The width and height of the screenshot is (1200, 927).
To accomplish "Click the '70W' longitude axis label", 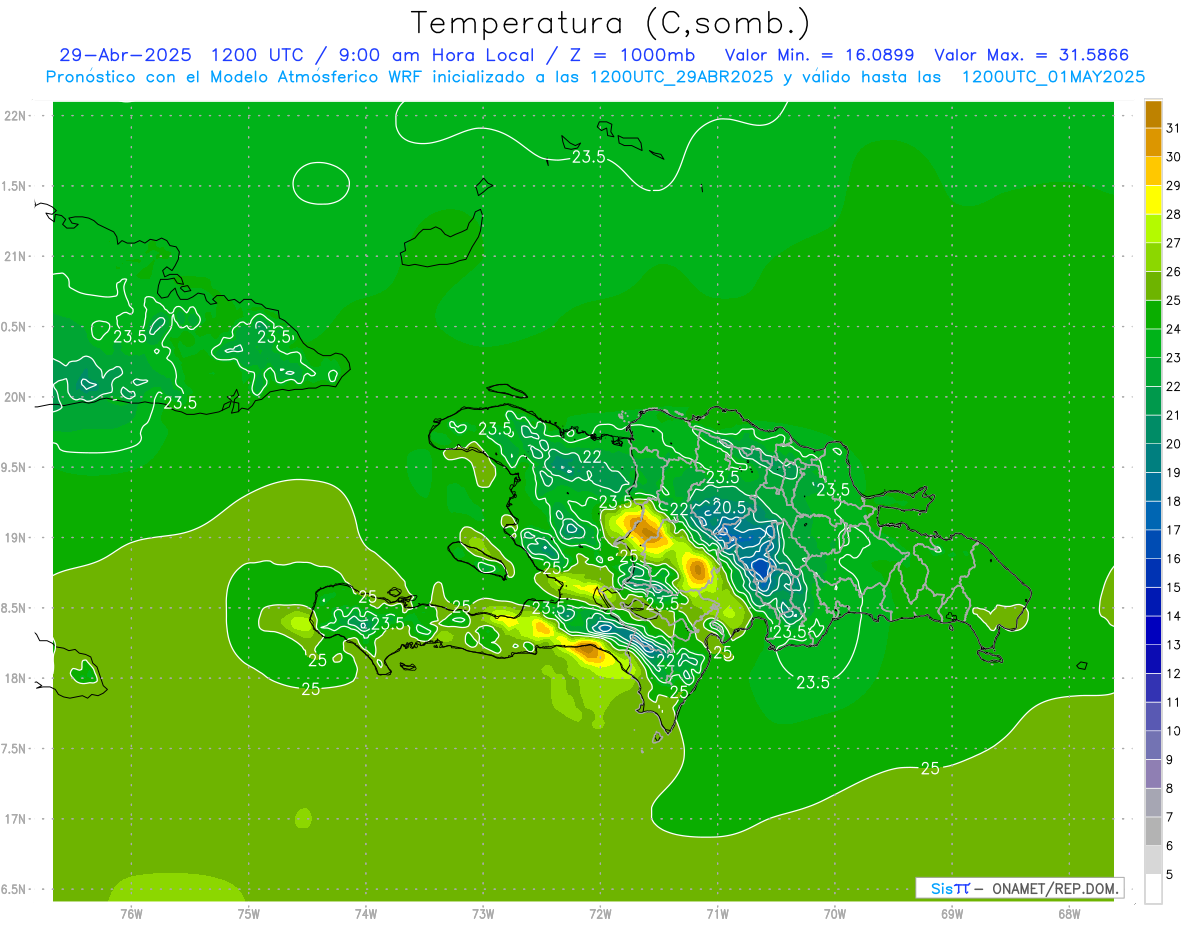I will click(835, 914).
